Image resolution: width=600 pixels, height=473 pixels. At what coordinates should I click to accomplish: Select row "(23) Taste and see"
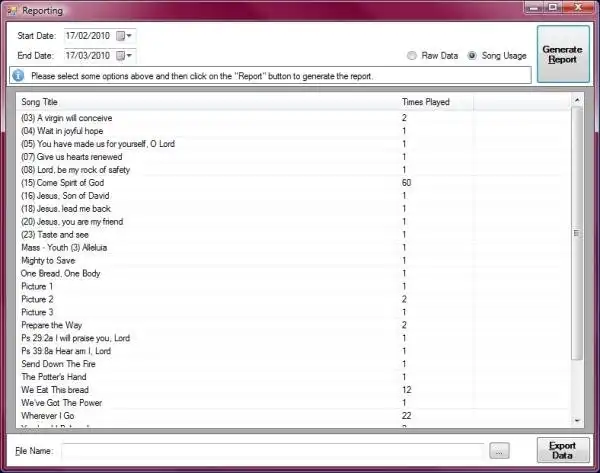coord(293,235)
